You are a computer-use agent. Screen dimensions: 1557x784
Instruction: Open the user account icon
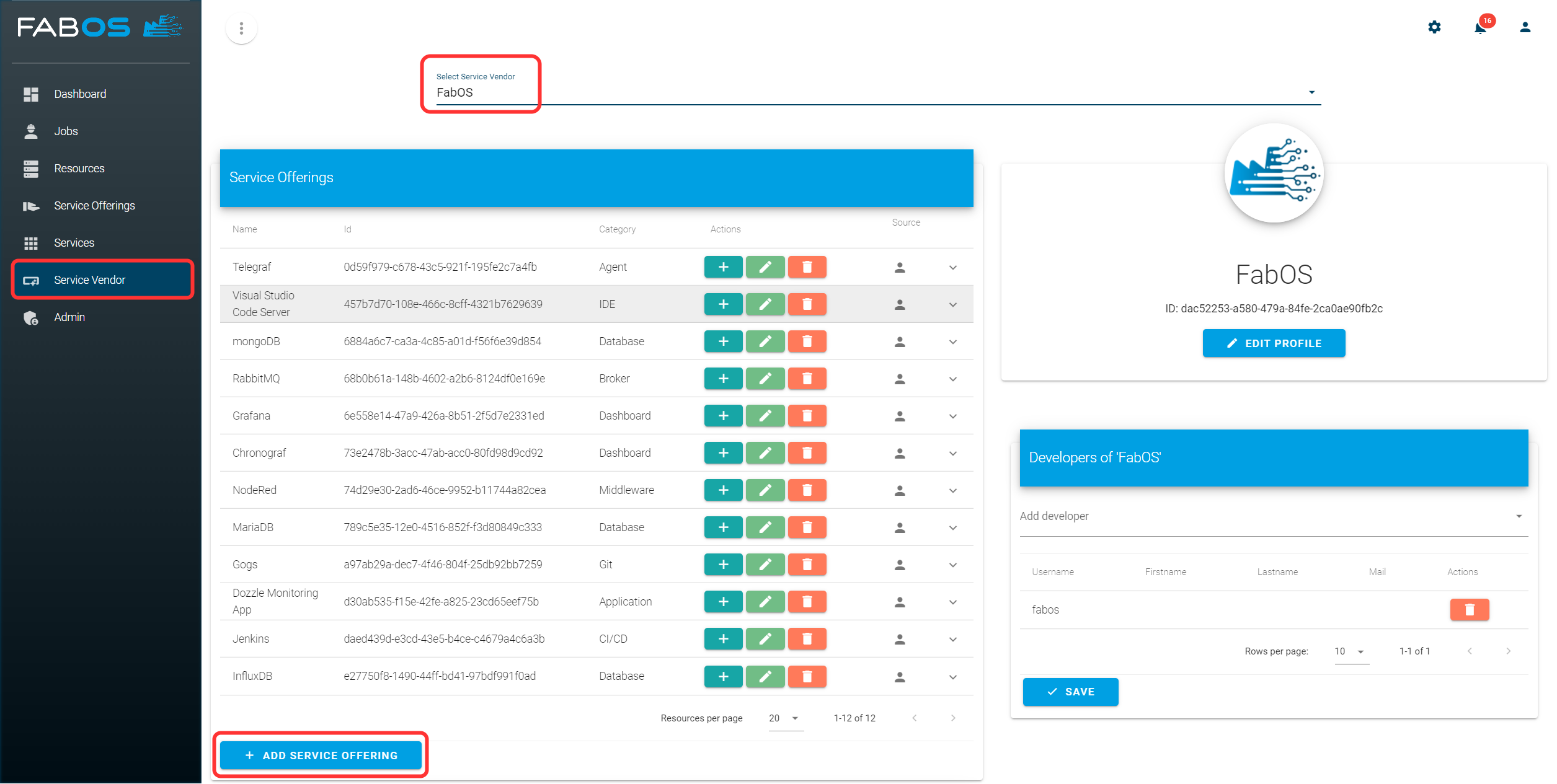(x=1525, y=27)
